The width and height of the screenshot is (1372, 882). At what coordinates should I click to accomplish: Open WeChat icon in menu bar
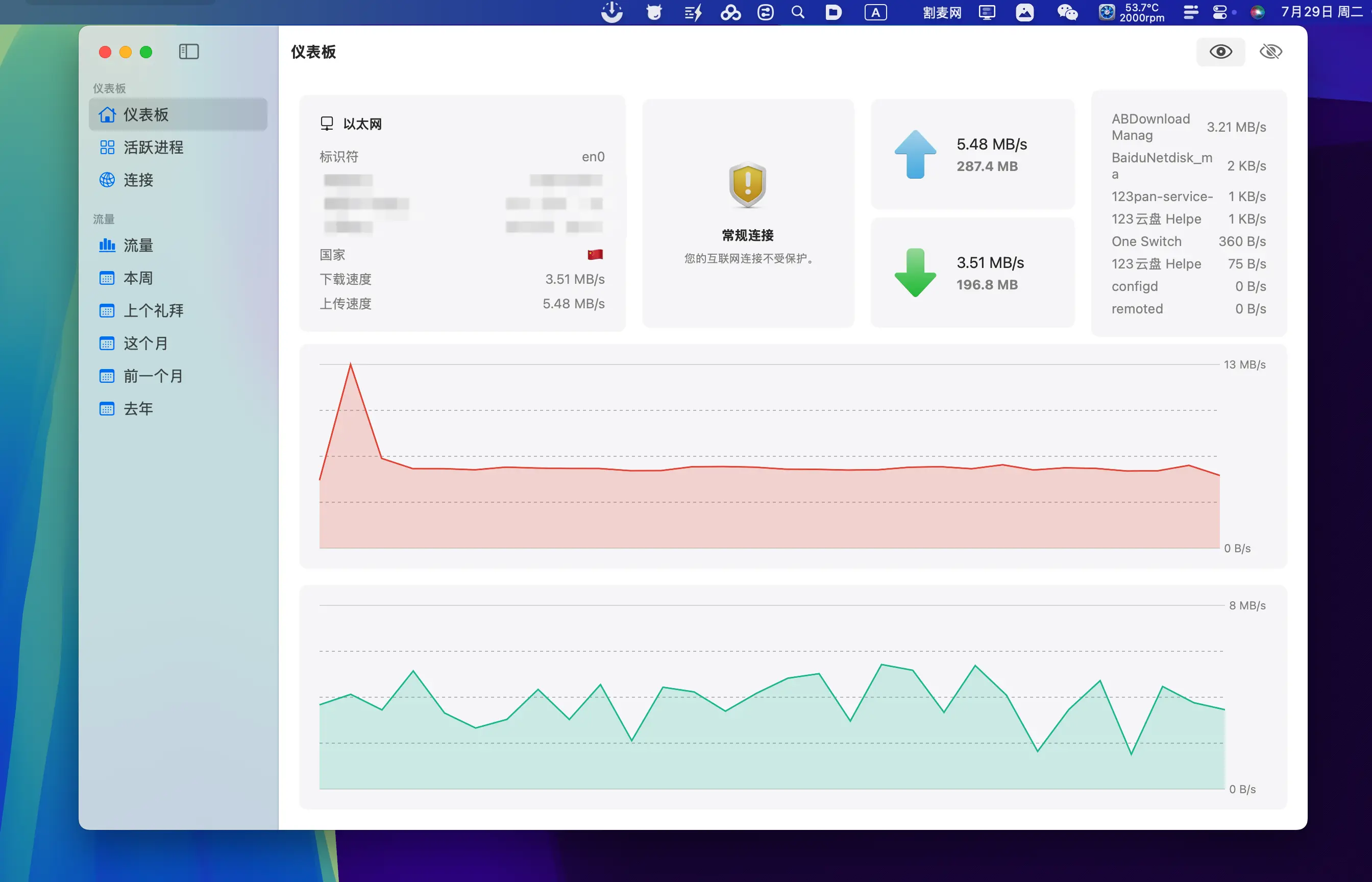coord(1067,13)
